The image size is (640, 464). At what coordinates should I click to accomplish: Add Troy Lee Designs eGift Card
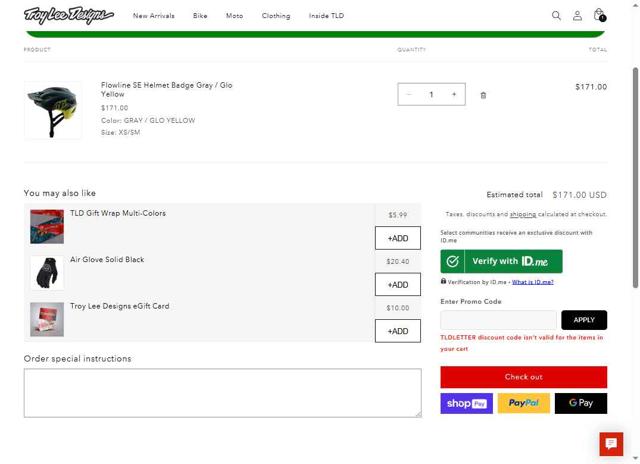398,331
